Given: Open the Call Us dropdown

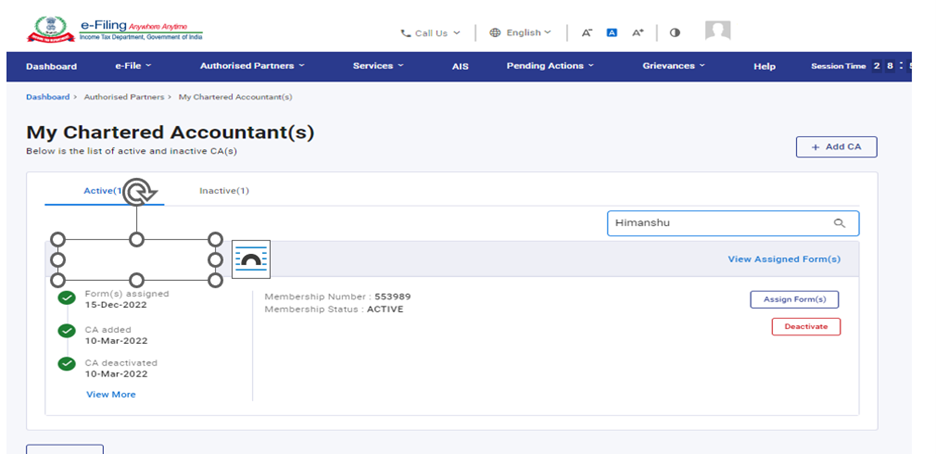Looking at the screenshot, I should click(x=431, y=32).
